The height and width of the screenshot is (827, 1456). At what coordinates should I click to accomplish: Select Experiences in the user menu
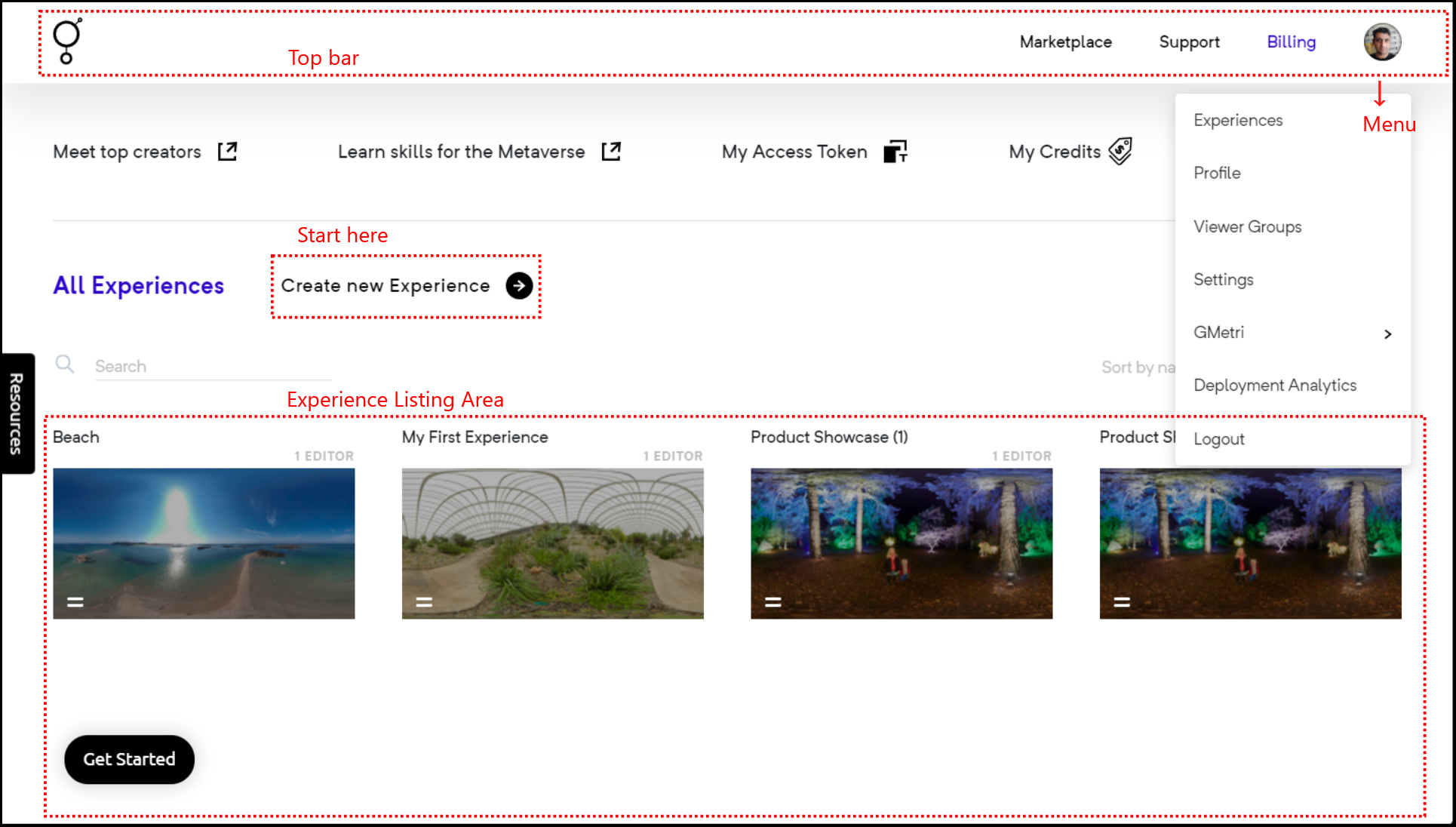[1238, 121]
